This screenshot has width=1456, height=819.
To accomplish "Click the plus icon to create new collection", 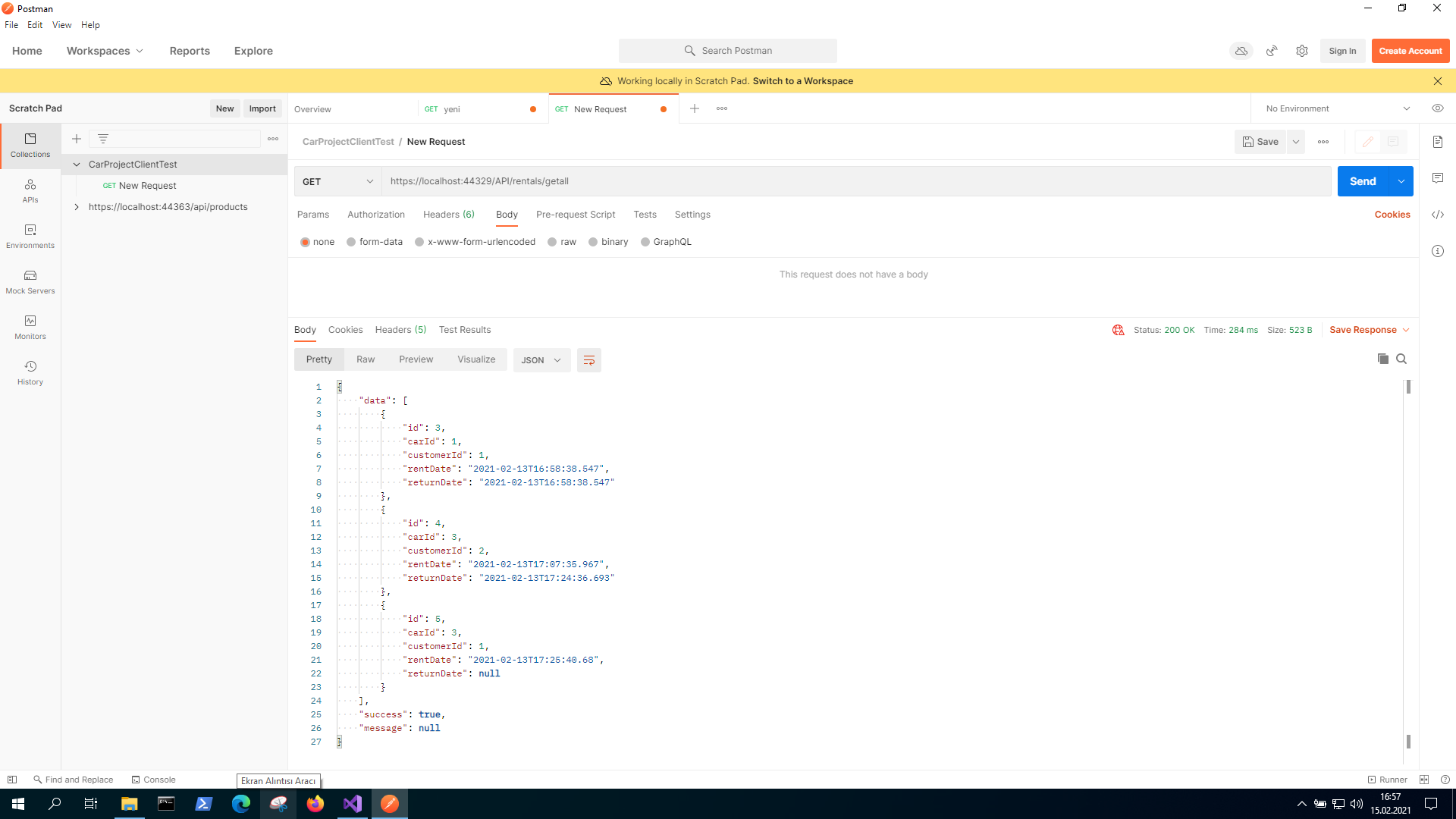I will point(77,139).
